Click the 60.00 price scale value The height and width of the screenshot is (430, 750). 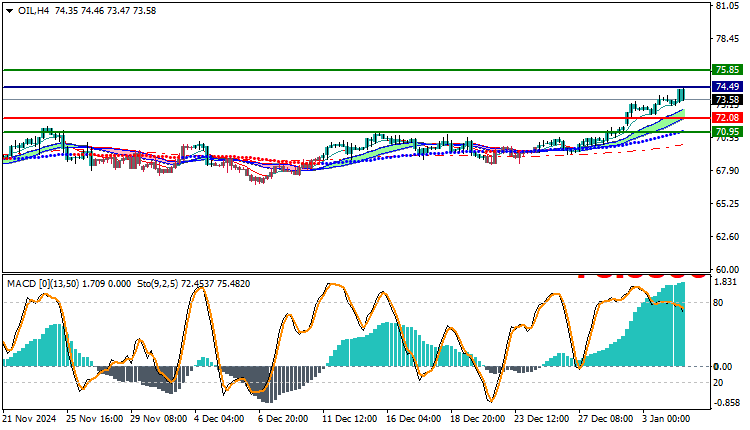(x=727, y=269)
